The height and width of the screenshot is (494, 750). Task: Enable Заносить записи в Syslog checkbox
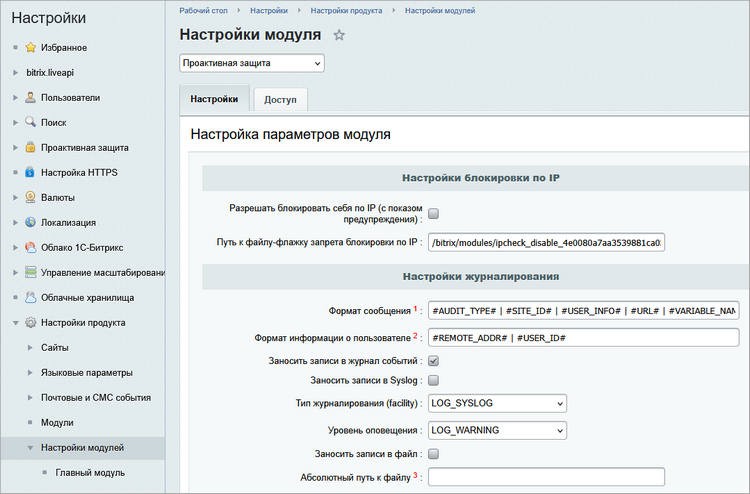pyautogui.click(x=434, y=380)
